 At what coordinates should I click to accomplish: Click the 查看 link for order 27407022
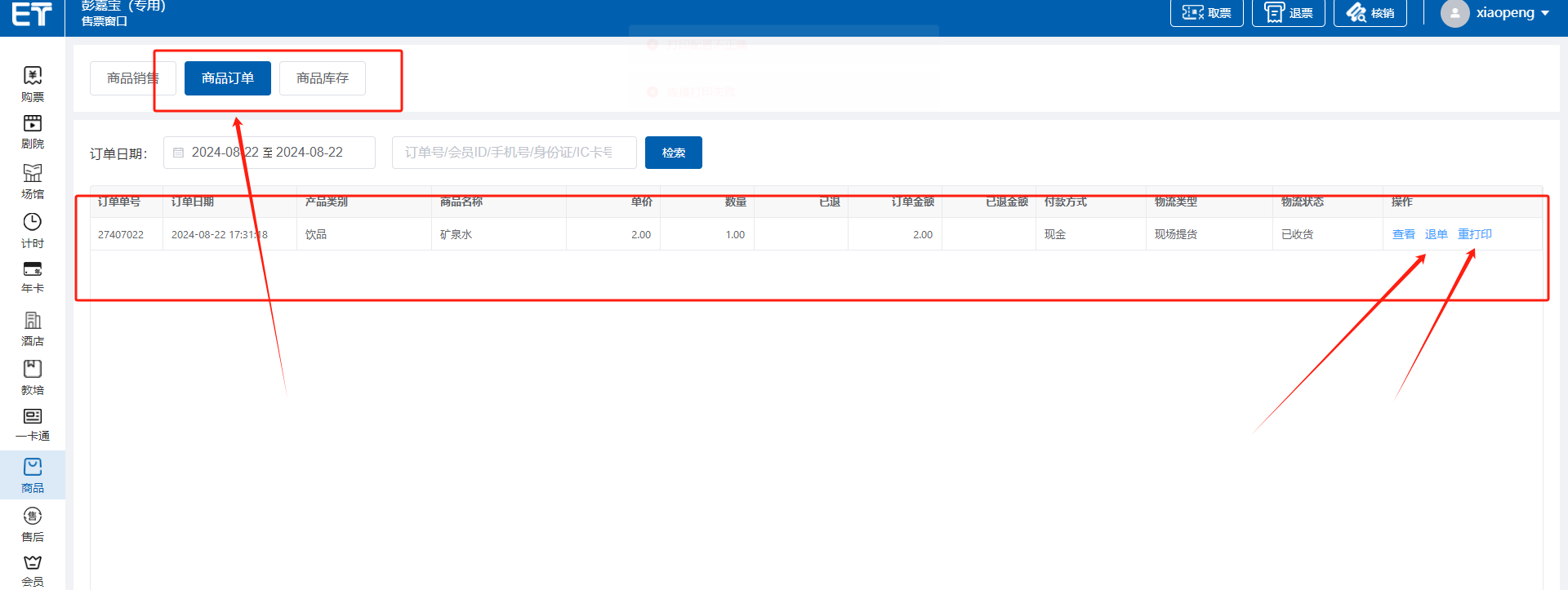click(1403, 234)
